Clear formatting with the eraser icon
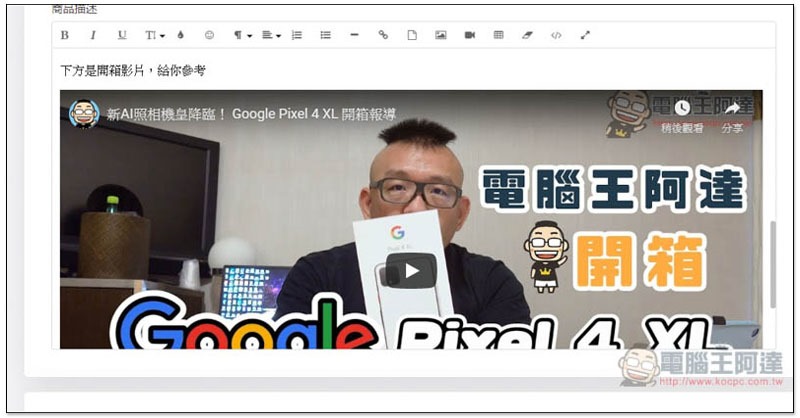Screen dimensions: 800x418 pyautogui.click(x=528, y=35)
